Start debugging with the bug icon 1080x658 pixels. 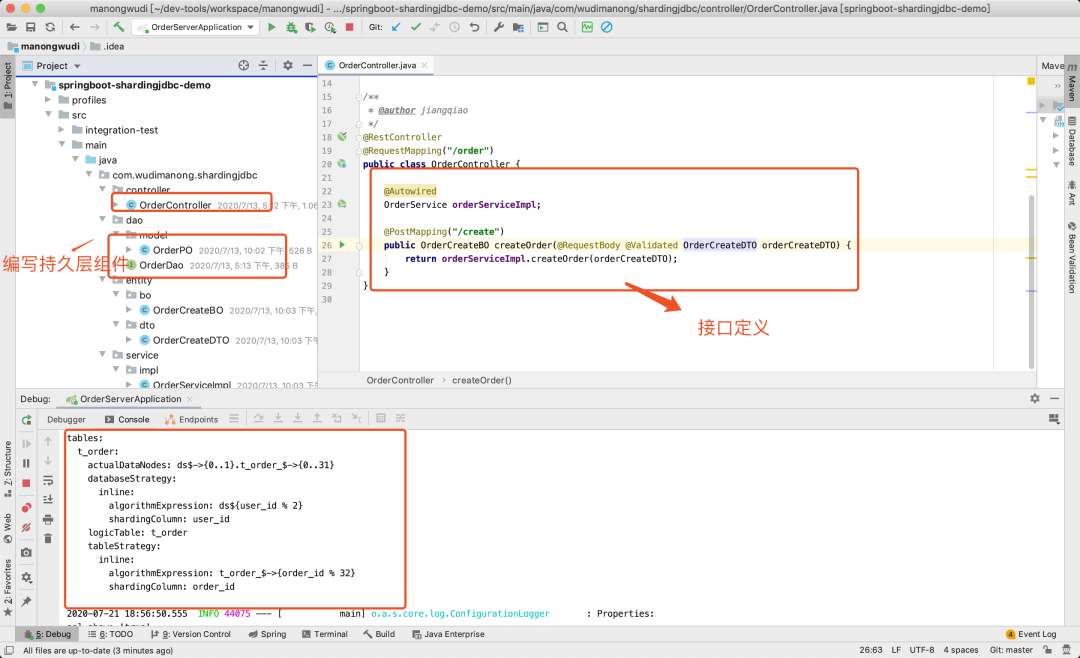pos(290,27)
